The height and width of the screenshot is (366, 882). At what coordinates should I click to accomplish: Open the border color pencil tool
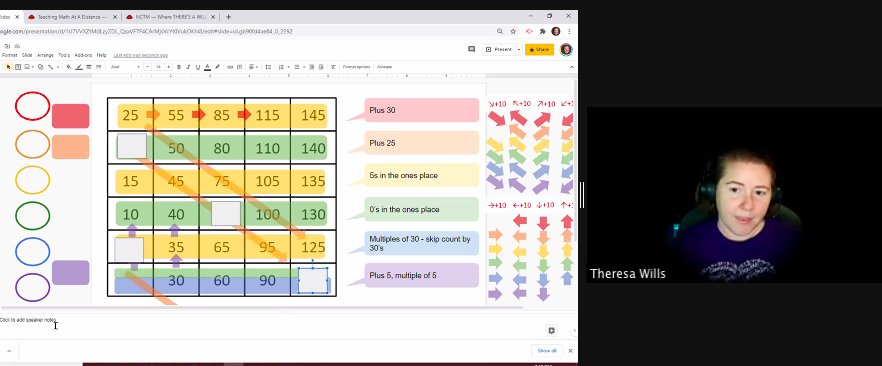[x=79, y=67]
